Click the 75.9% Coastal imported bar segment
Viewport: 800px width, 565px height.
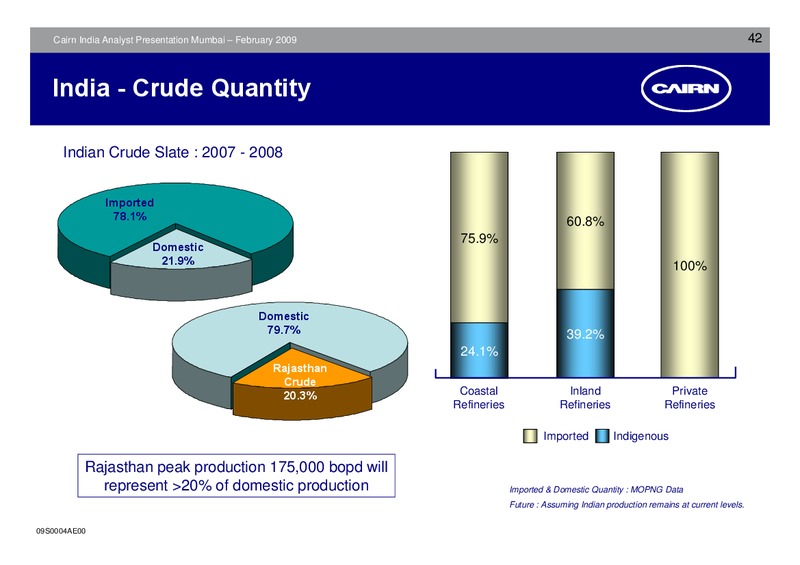pyautogui.click(x=479, y=237)
